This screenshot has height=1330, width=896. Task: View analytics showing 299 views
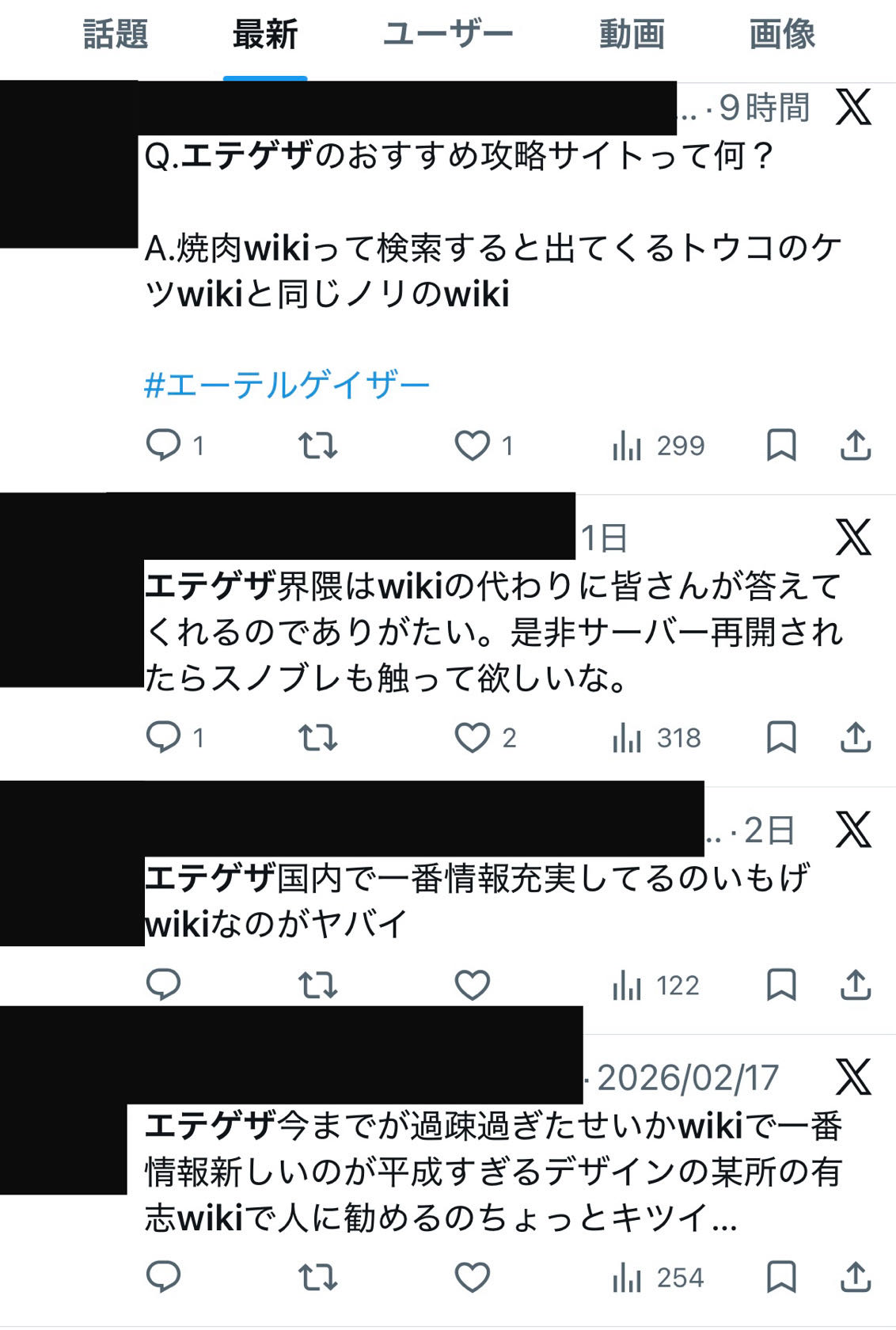tap(659, 446)
